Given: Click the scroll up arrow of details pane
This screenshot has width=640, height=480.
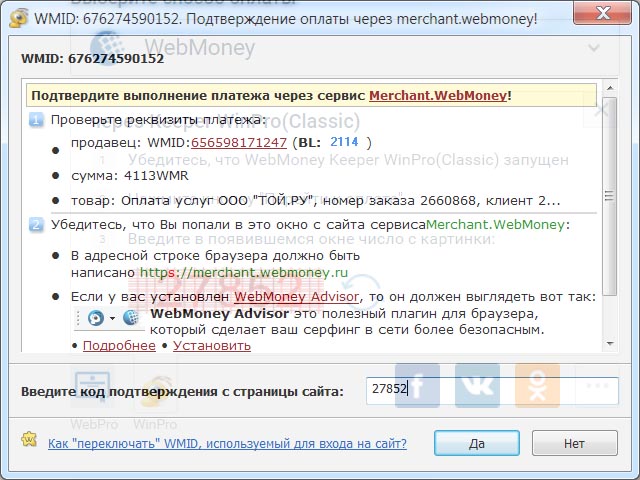Looking at the screenshot, I should (x=610, y=88).
